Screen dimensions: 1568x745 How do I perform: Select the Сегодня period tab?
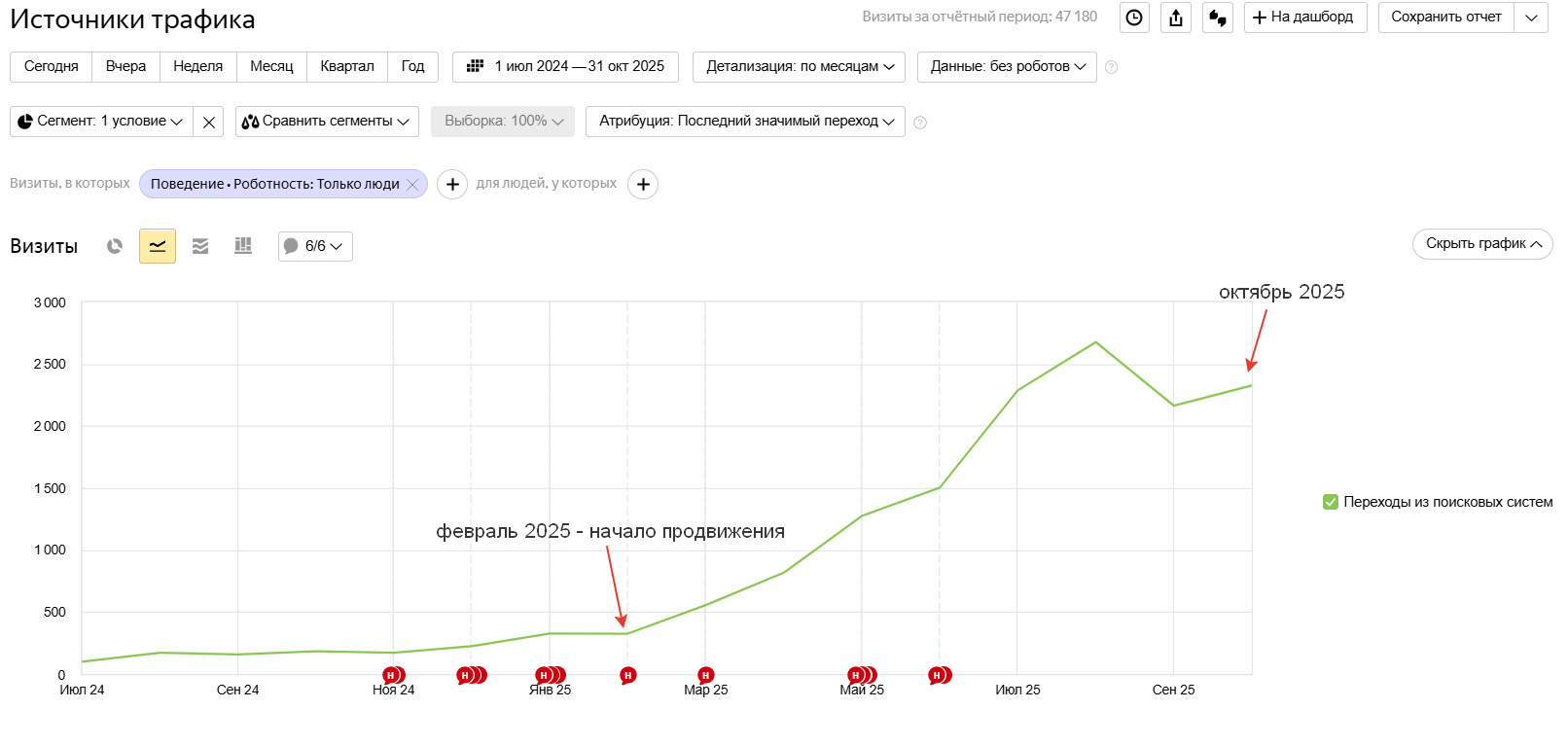52,67
